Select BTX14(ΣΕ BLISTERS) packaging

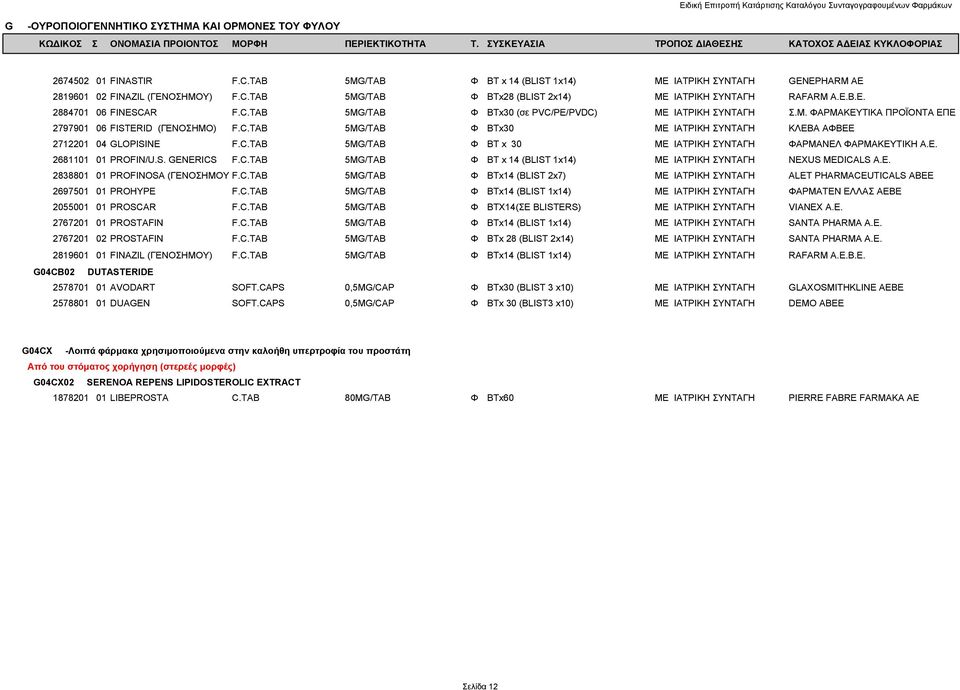tap(534, 208)
